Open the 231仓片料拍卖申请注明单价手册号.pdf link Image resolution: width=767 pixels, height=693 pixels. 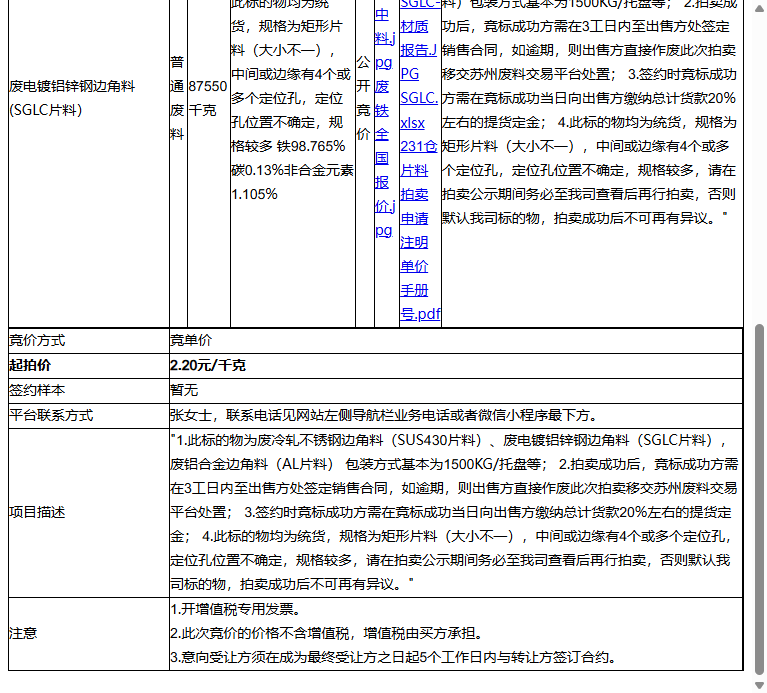420,230
